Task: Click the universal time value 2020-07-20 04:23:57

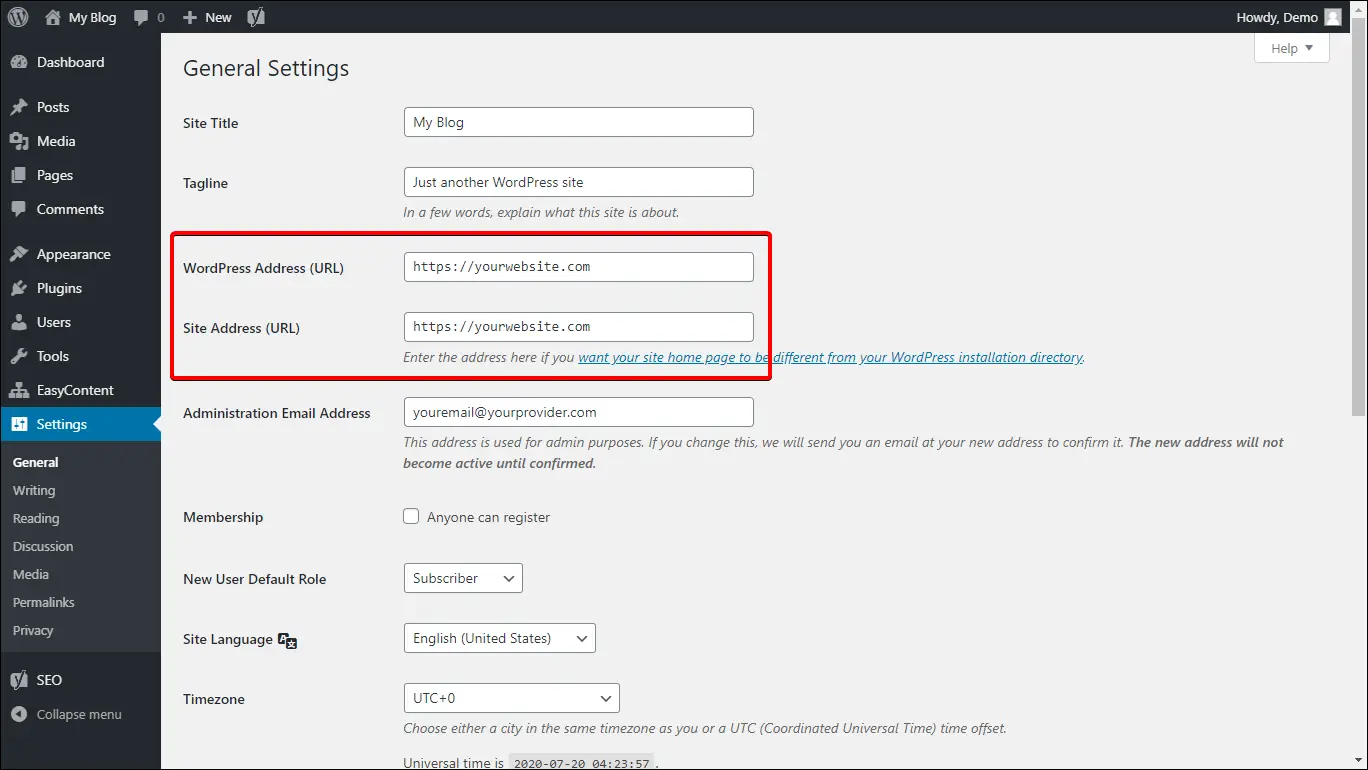Action: [x=581, y=763]
